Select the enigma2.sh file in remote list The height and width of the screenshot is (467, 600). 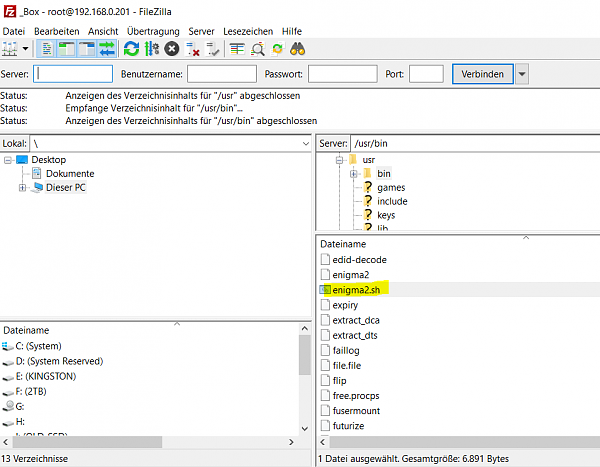pyautogui.click(x=357, y=289)
